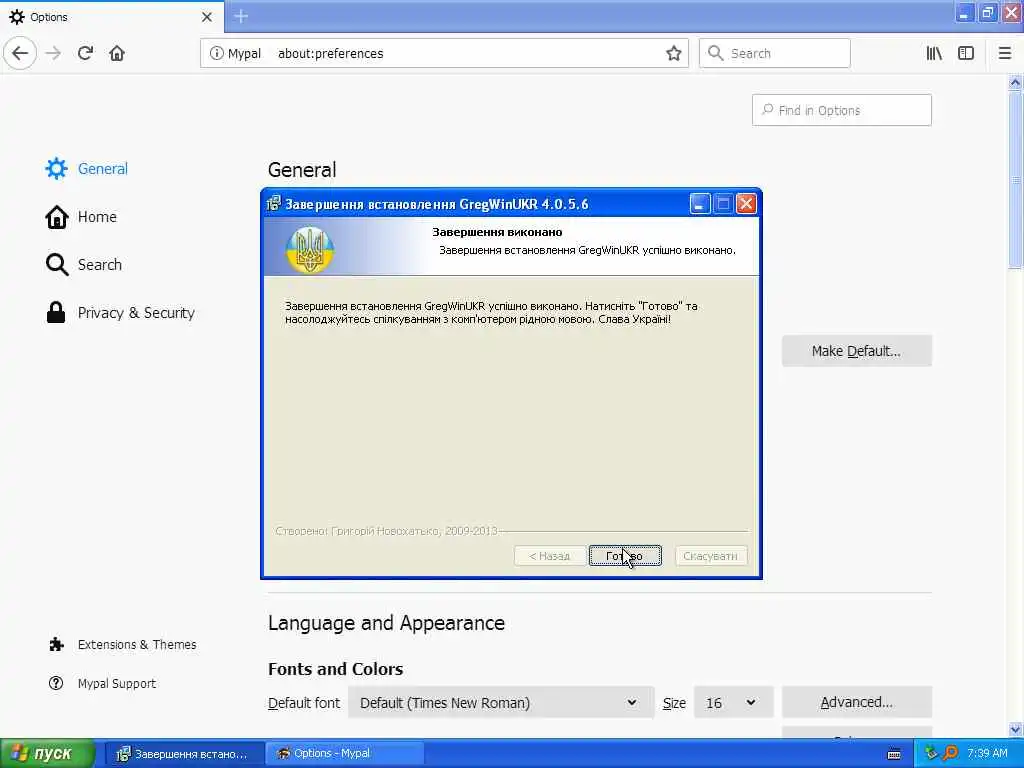The height and width of the screenshot is (768, 1024).
Task: Open the Search preferences category
Action: [x=84, y=264]
